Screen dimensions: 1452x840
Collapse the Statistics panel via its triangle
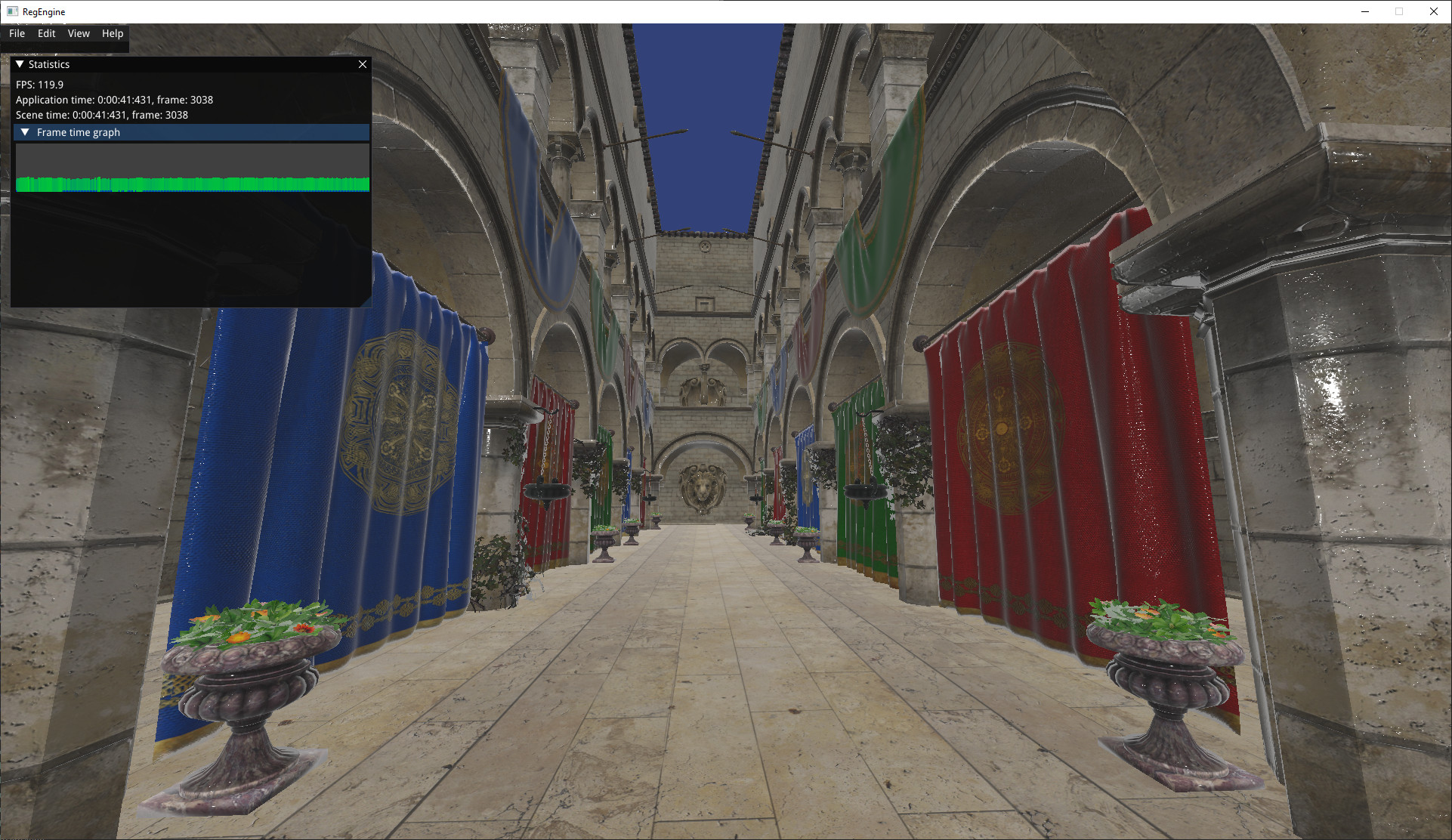click(x=20, y=65)
